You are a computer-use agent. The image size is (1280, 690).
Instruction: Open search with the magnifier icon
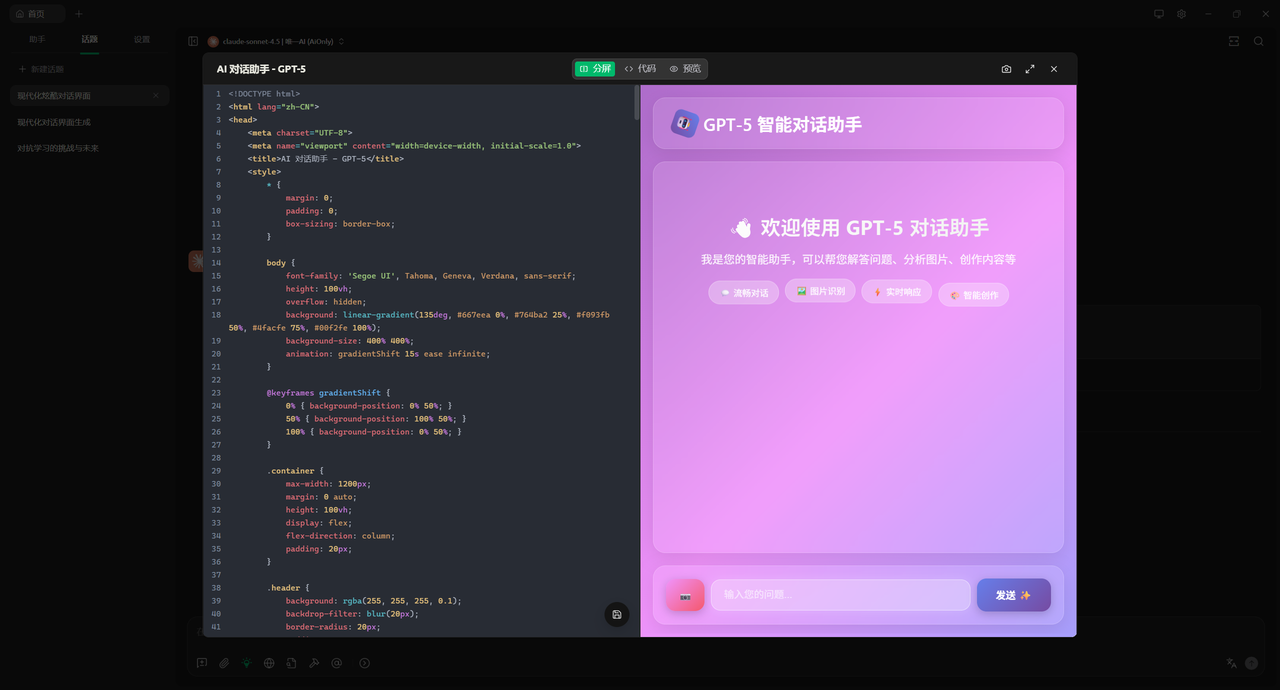[1259, 41]
